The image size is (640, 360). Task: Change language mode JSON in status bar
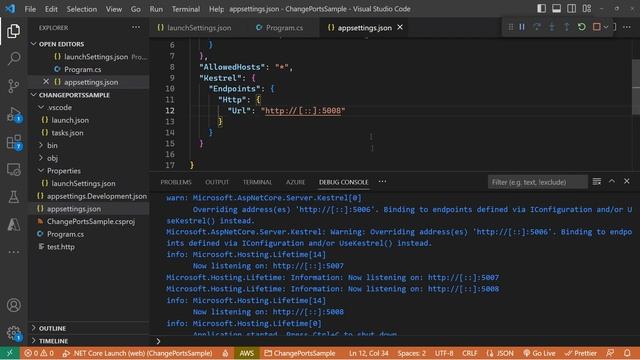pyautogui.click(x=500, y=353)
